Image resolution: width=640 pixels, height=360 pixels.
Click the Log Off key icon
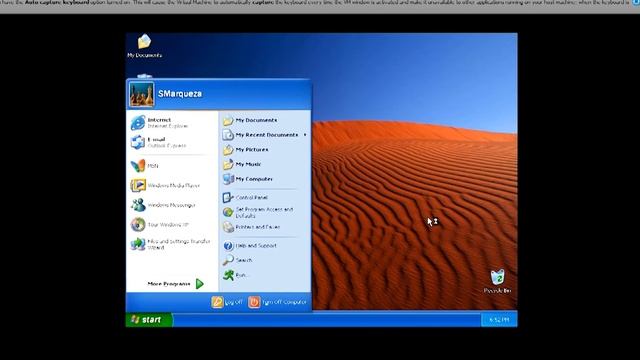pos(217,302)
